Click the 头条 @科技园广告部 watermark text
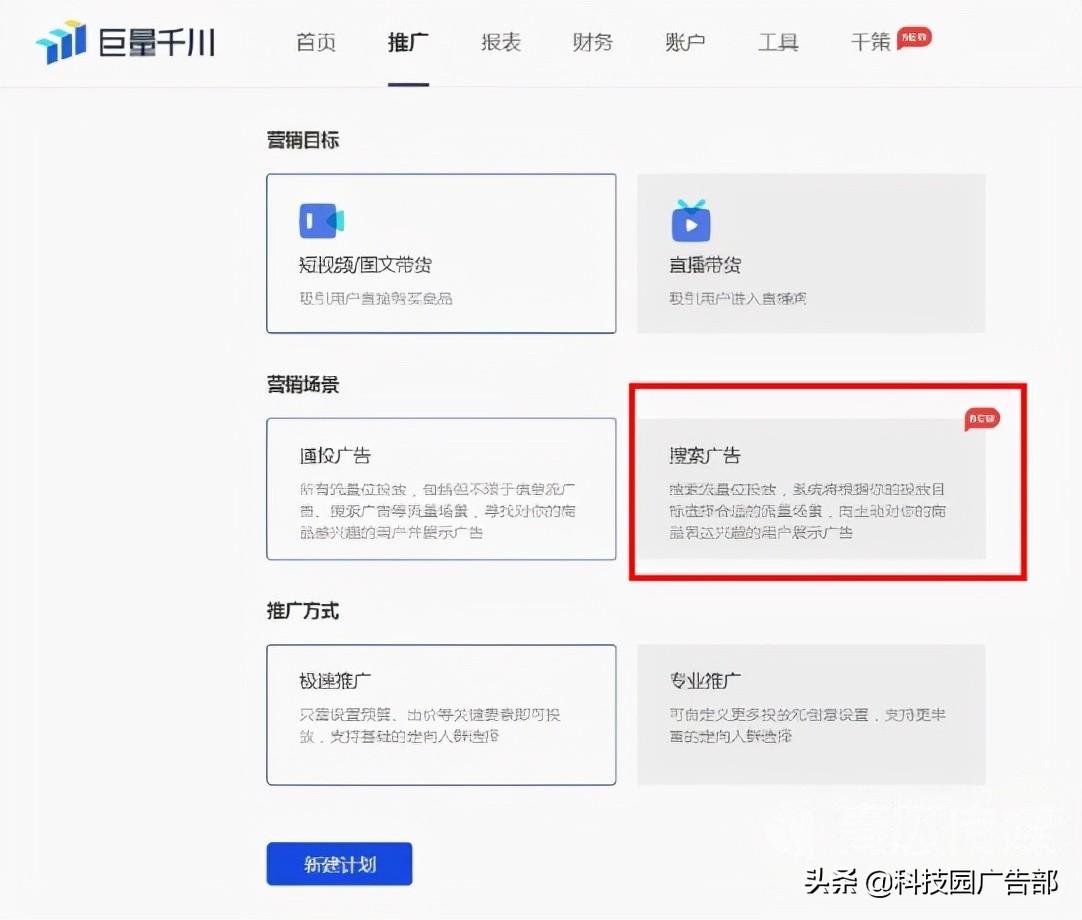The height and width of the screenshot is (920, 1082). (x=930, y=883)
